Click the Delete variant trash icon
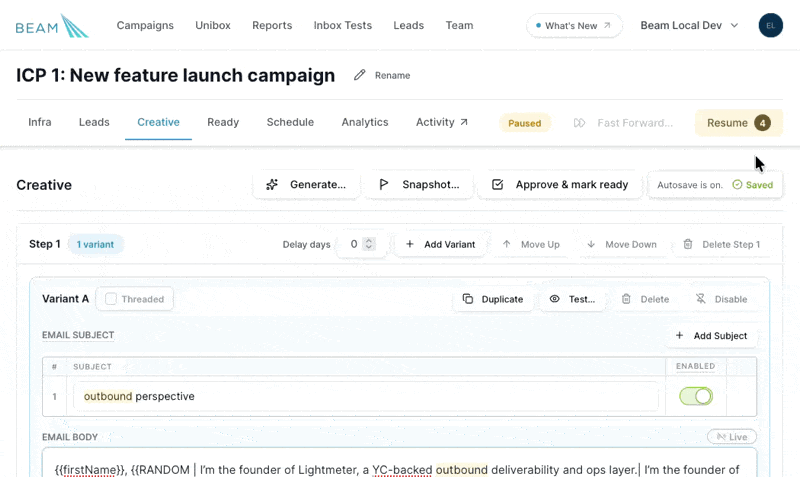The width and height of the screenshot is (800, 477). pos(626,299)
